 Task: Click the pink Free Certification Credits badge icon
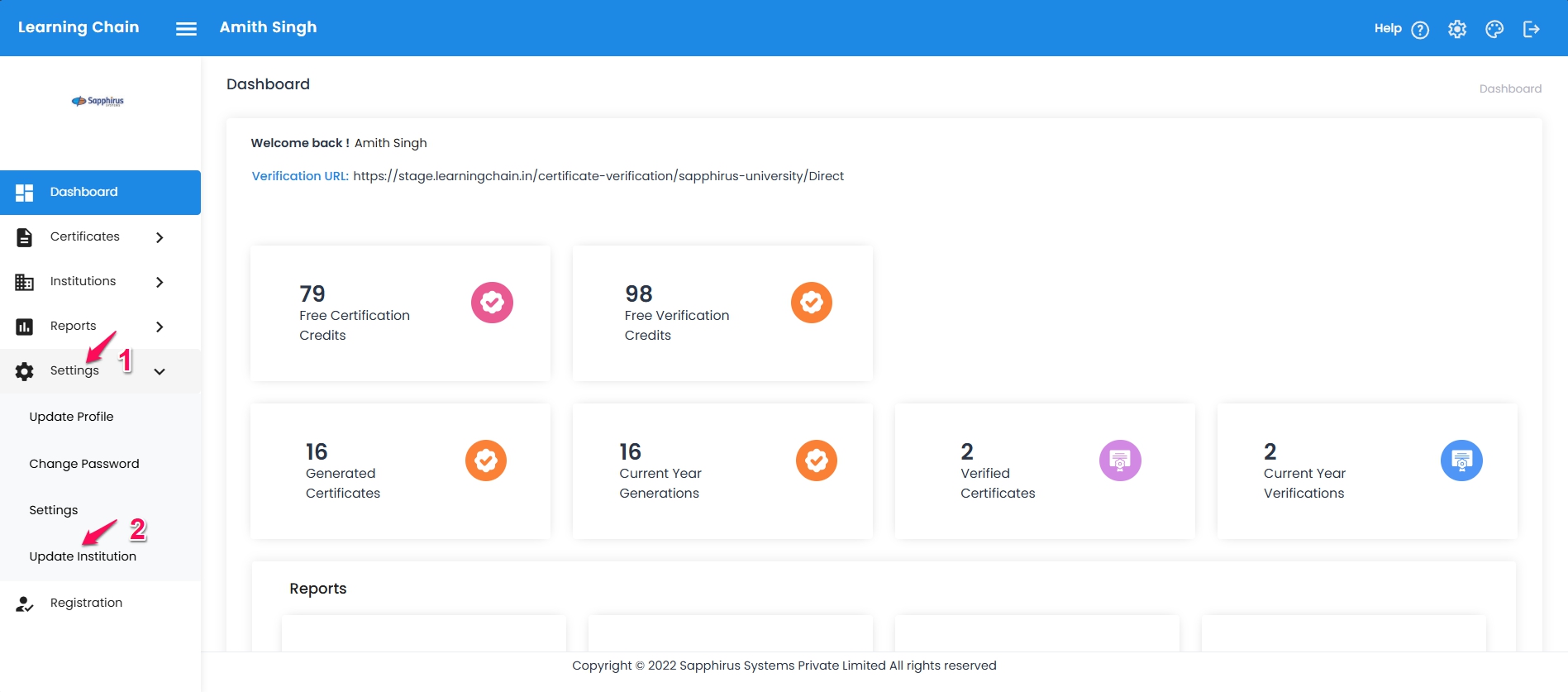(x=492, y=303)
